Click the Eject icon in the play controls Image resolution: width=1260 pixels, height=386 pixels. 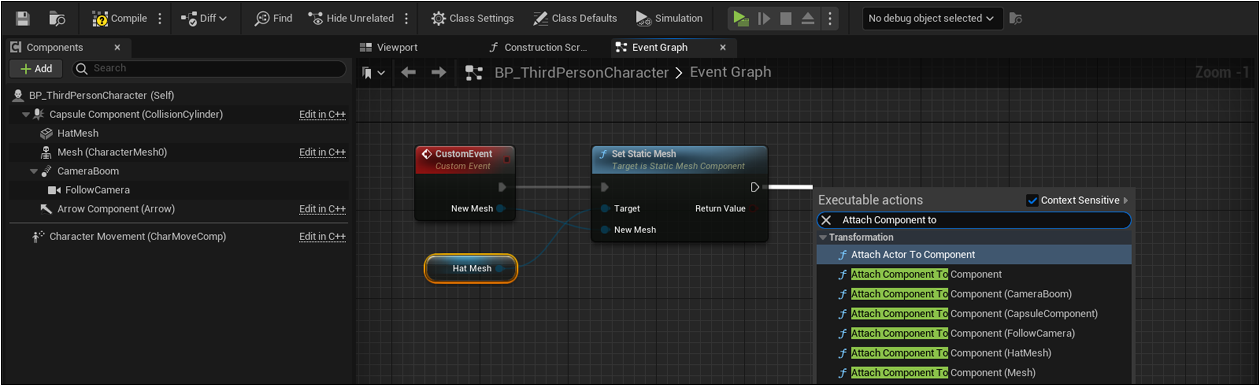click(x=807, y=18)
